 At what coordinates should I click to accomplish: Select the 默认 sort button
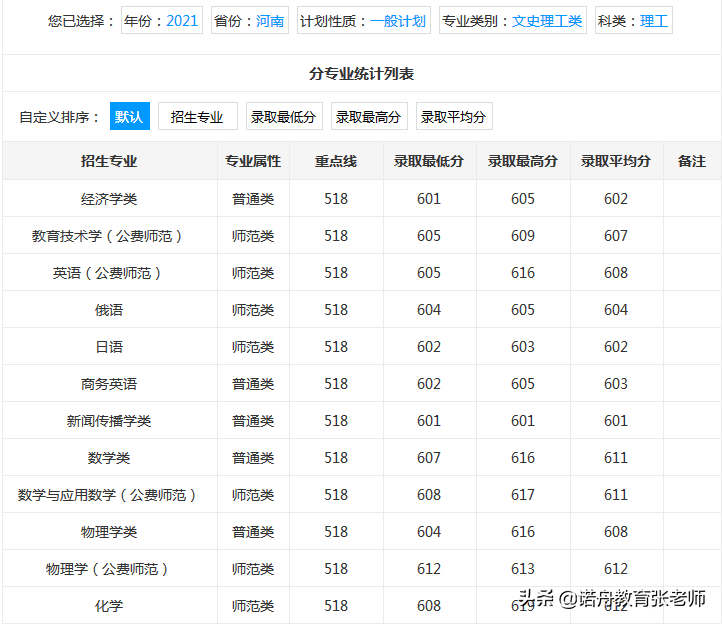(129, 116)
